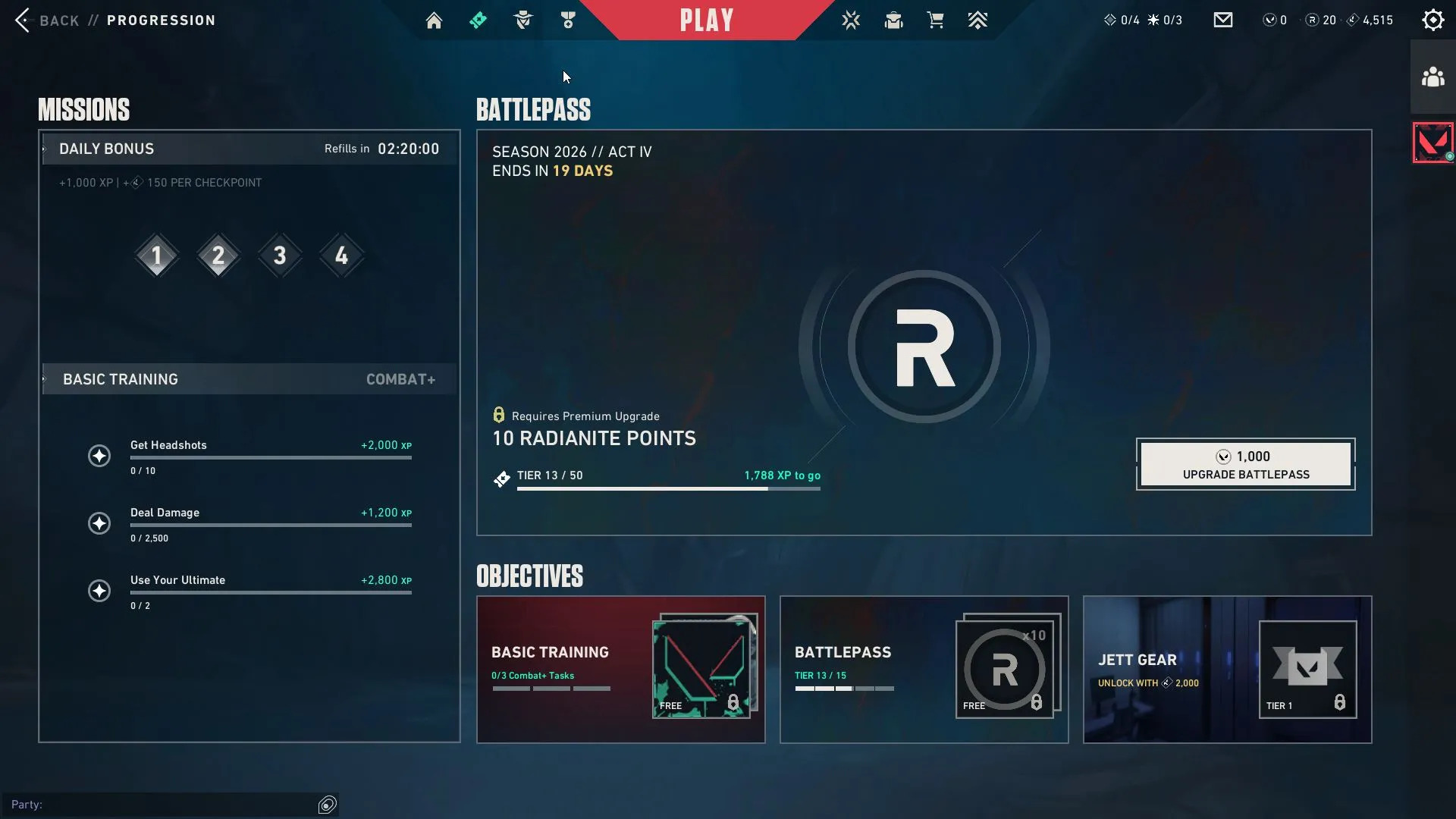
Task: Open the Home screen icon
Action: tap(434, 20)
